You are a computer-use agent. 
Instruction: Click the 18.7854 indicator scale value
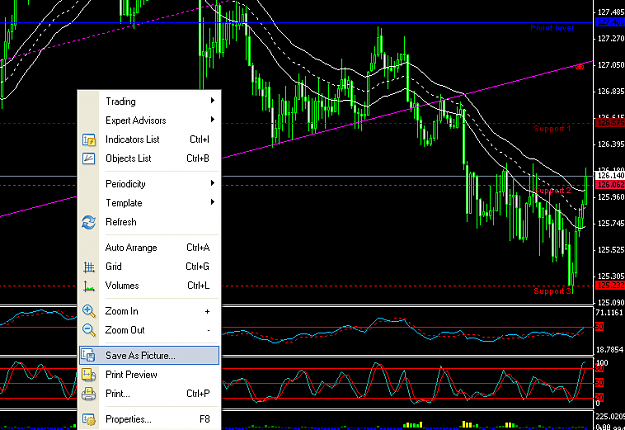point(609,350)
